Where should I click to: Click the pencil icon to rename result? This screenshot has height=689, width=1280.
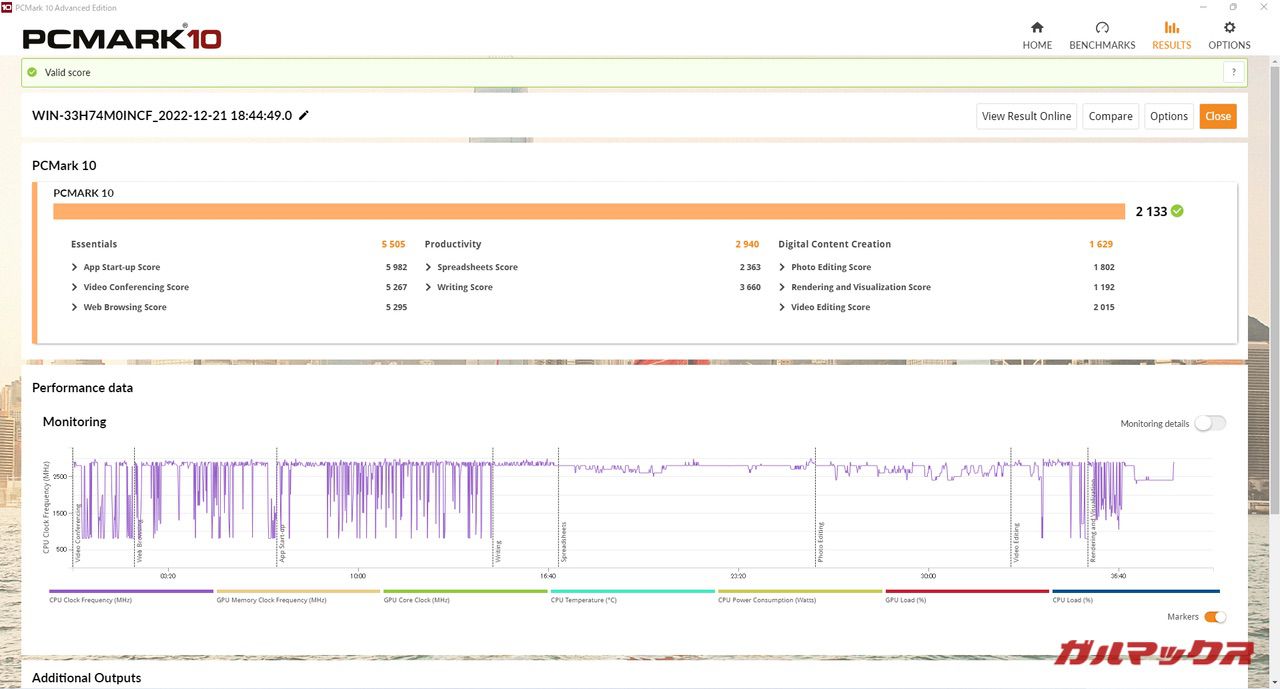point(304,115)
